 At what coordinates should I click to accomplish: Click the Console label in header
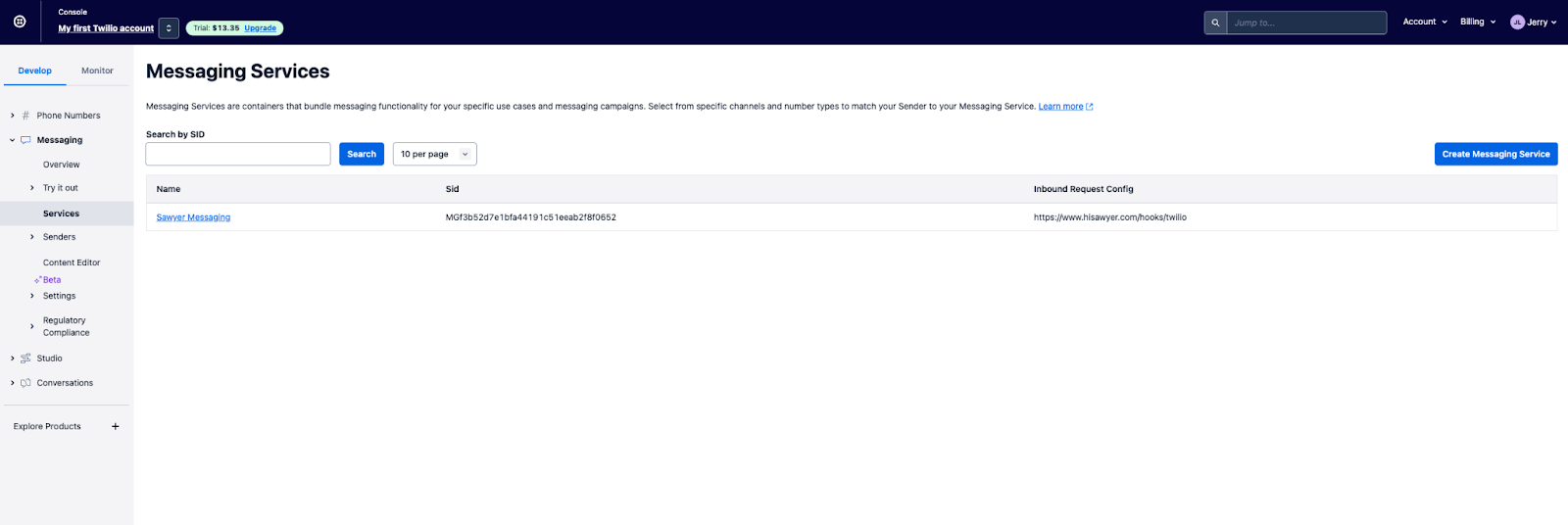(73, 12)
